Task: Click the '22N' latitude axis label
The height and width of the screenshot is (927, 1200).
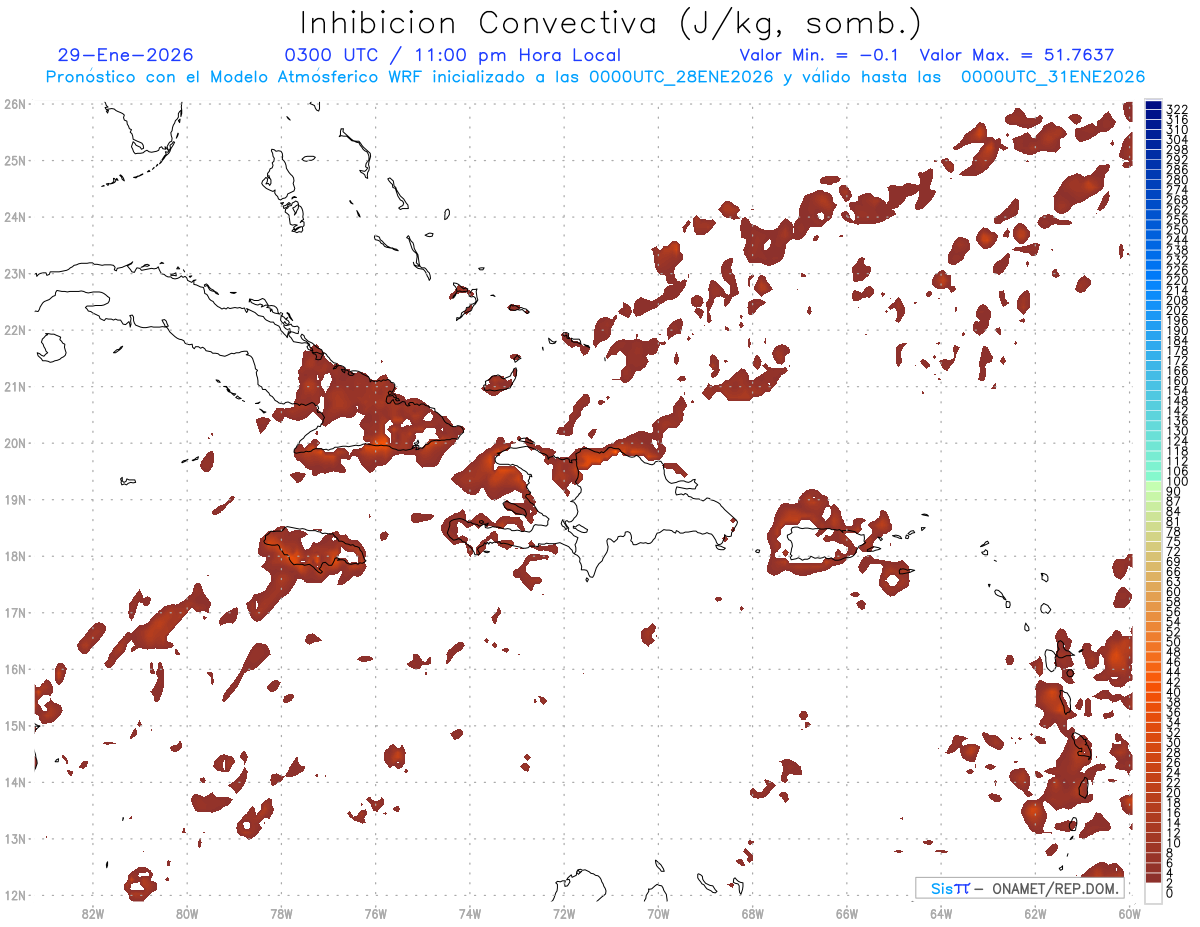Action: pos(15,329)
